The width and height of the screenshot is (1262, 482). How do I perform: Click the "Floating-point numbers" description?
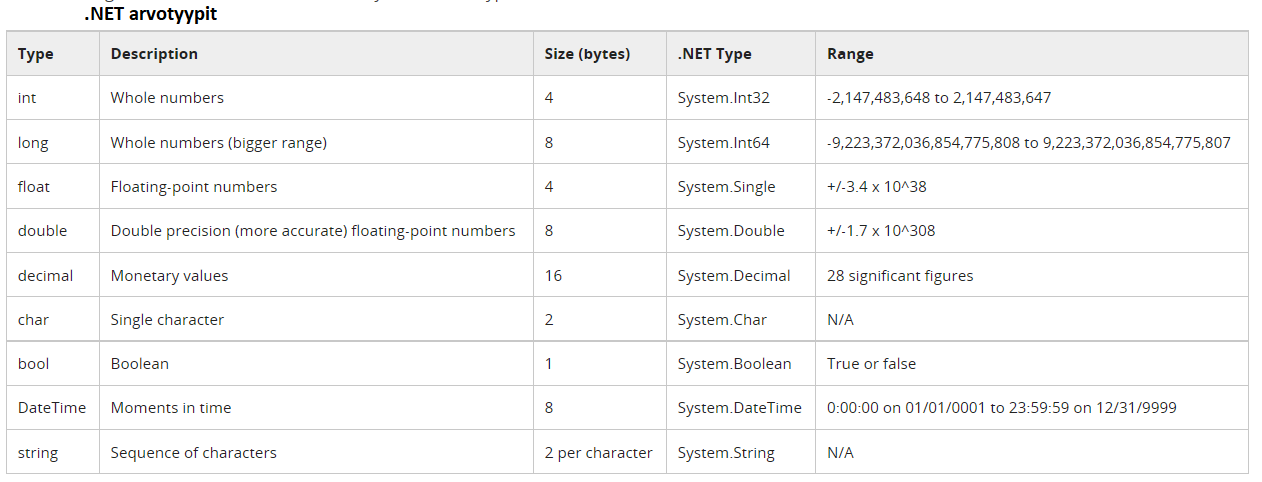[x=194, y=187]
